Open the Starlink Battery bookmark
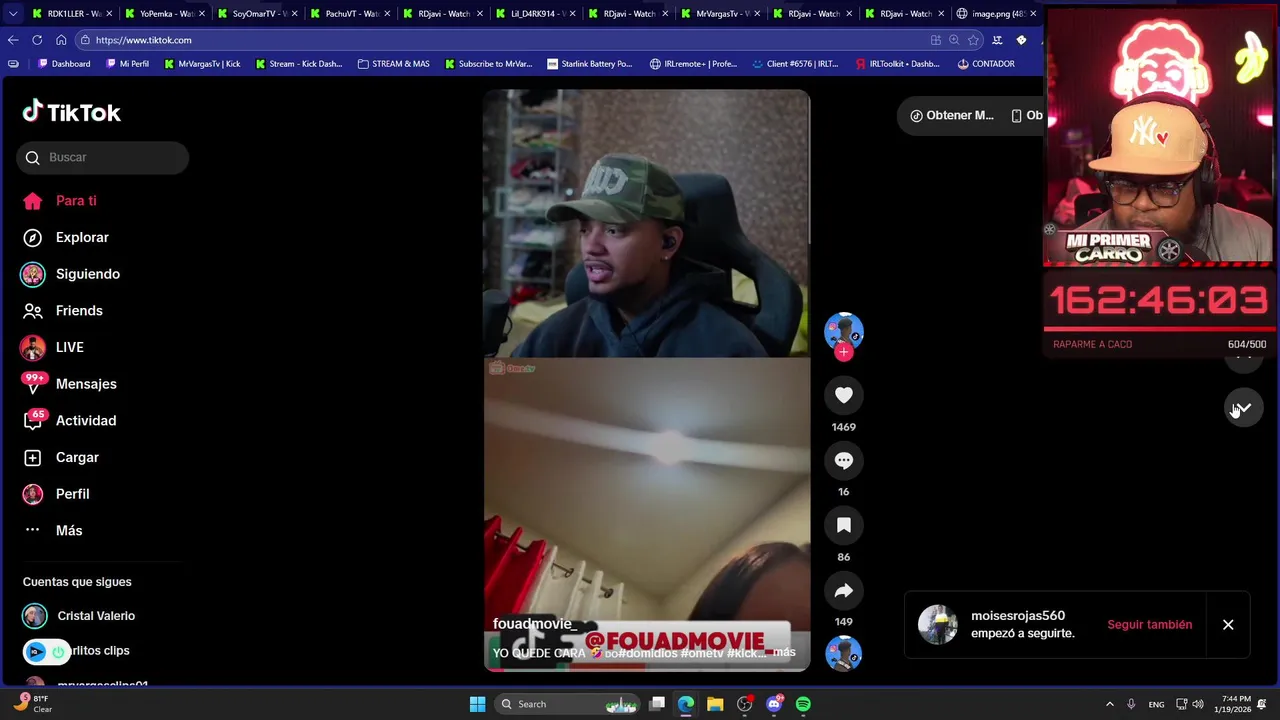The image size is (1280, 720). [590, 64]
